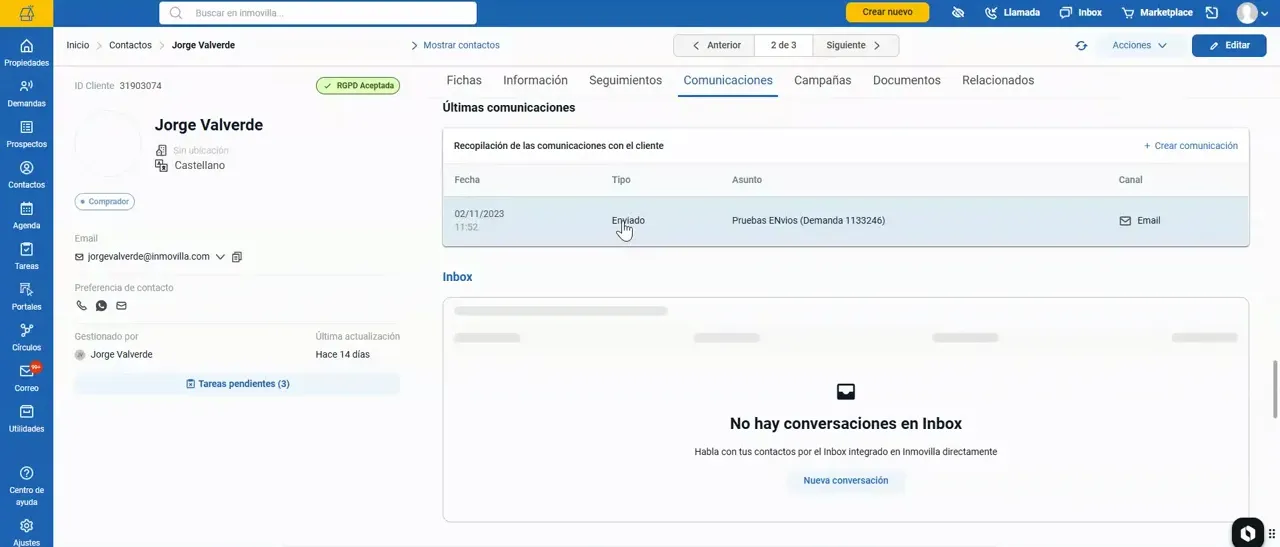Open Inbox from top bar
This screenshot has width=1280, height=547.
click(1080, 13)
